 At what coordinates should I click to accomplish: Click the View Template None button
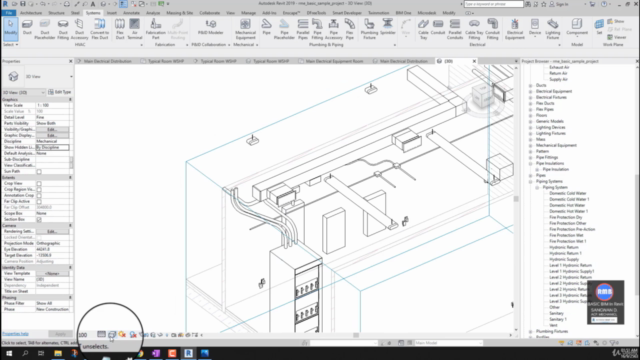52,273
